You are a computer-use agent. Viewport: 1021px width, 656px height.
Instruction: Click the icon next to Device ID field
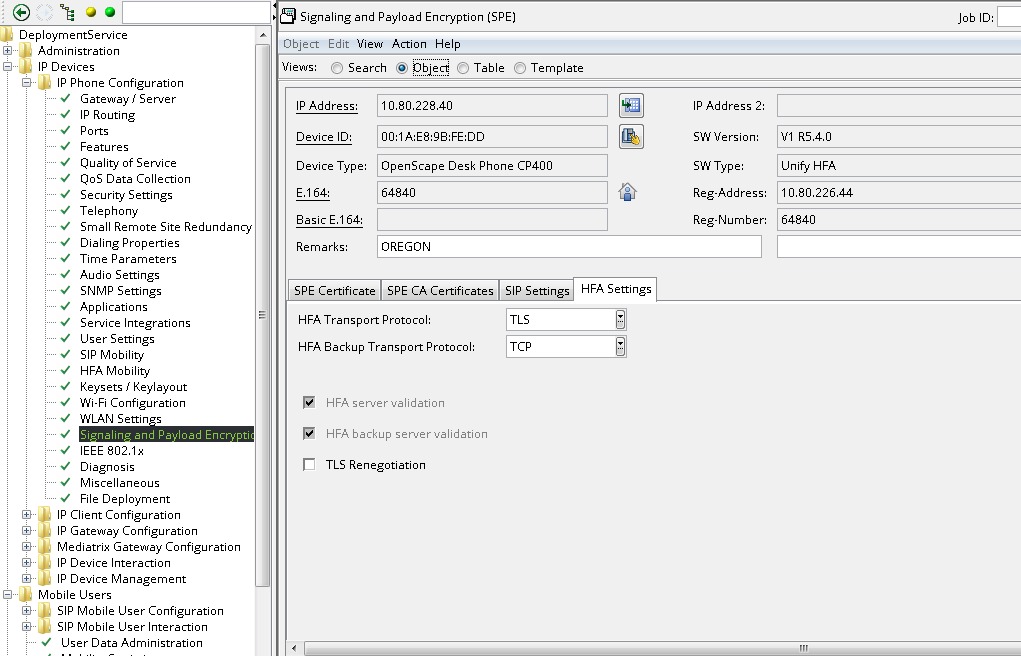tap(631, 137)
